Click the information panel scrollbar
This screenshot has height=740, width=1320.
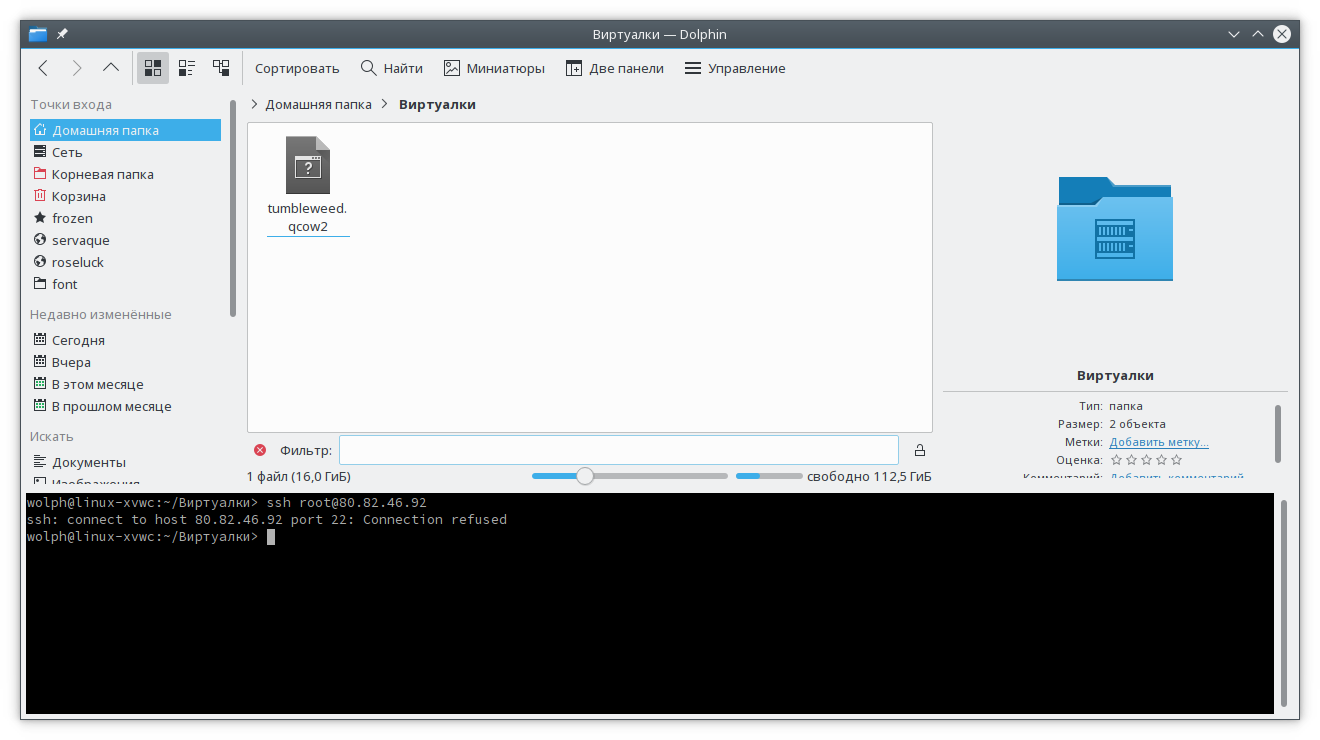point(1278,433)
